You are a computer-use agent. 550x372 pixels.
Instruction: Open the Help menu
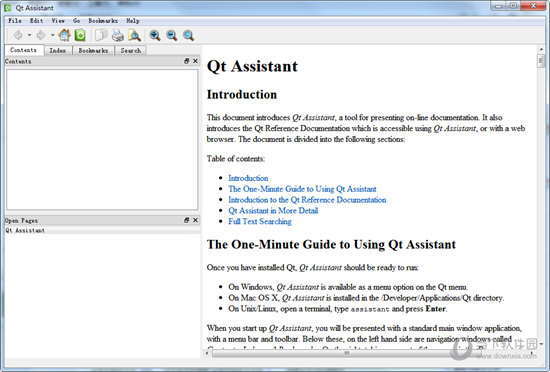[133, 21]
